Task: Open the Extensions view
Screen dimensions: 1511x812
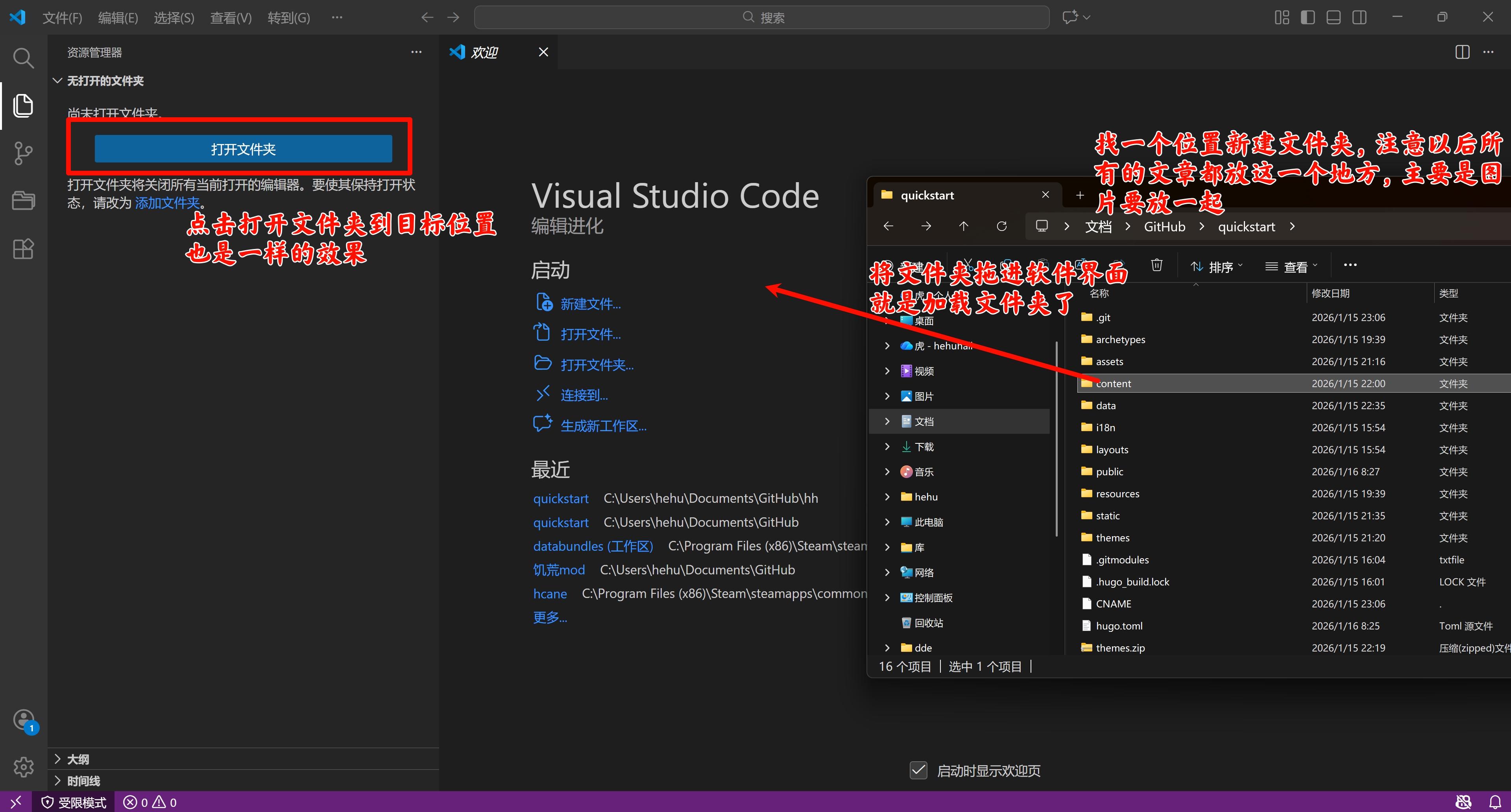Action: tap(23, 249)
